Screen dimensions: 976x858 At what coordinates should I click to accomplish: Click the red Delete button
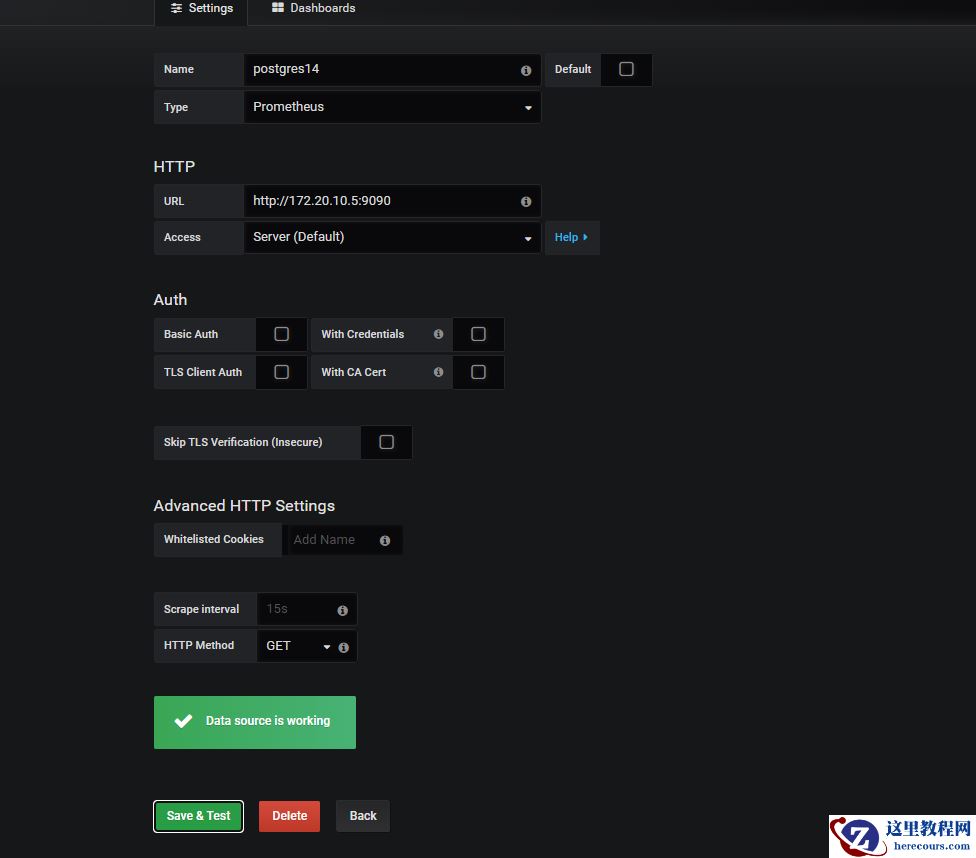coord(289,816)
